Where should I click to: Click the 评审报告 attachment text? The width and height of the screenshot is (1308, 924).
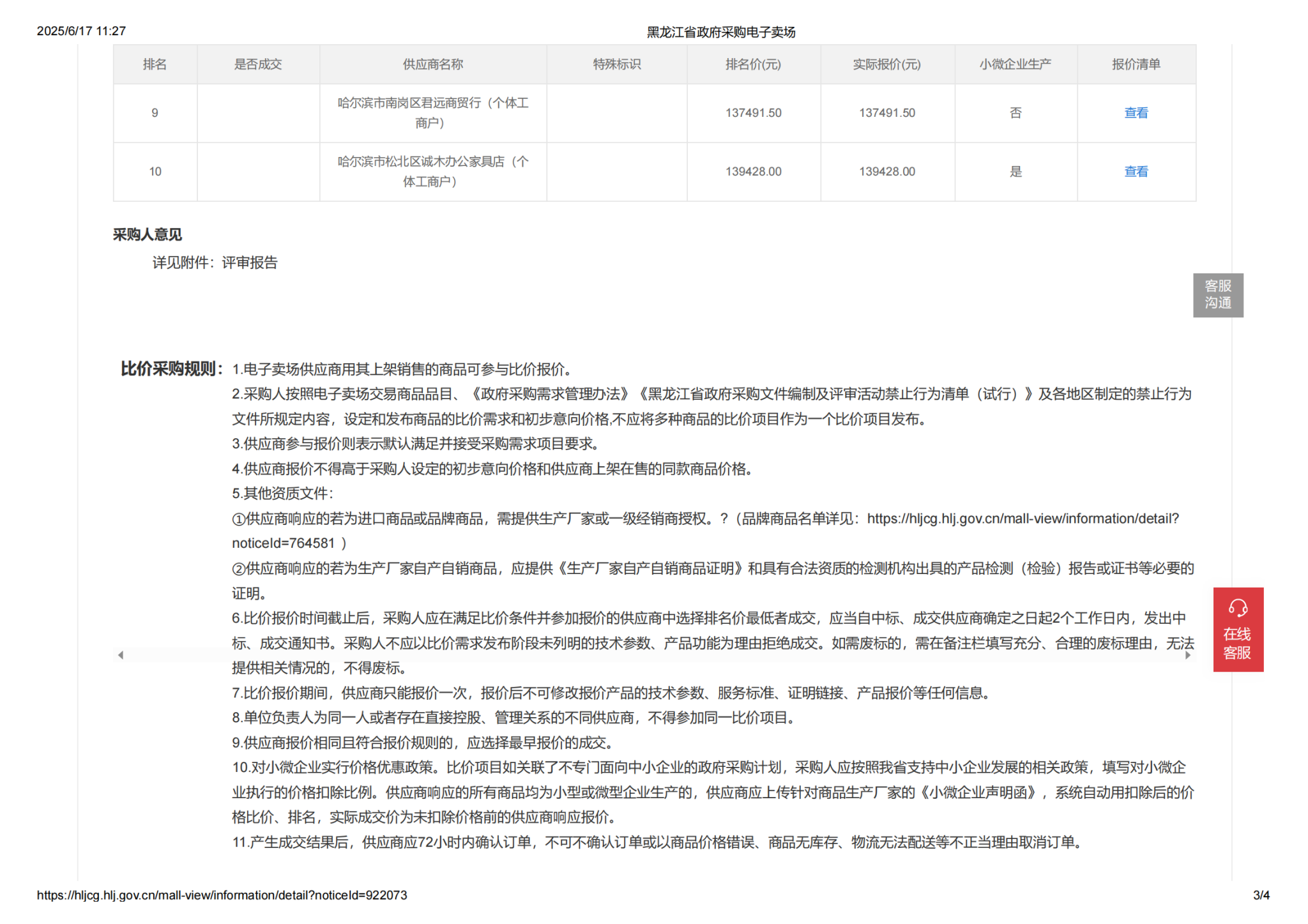(250, 262)
